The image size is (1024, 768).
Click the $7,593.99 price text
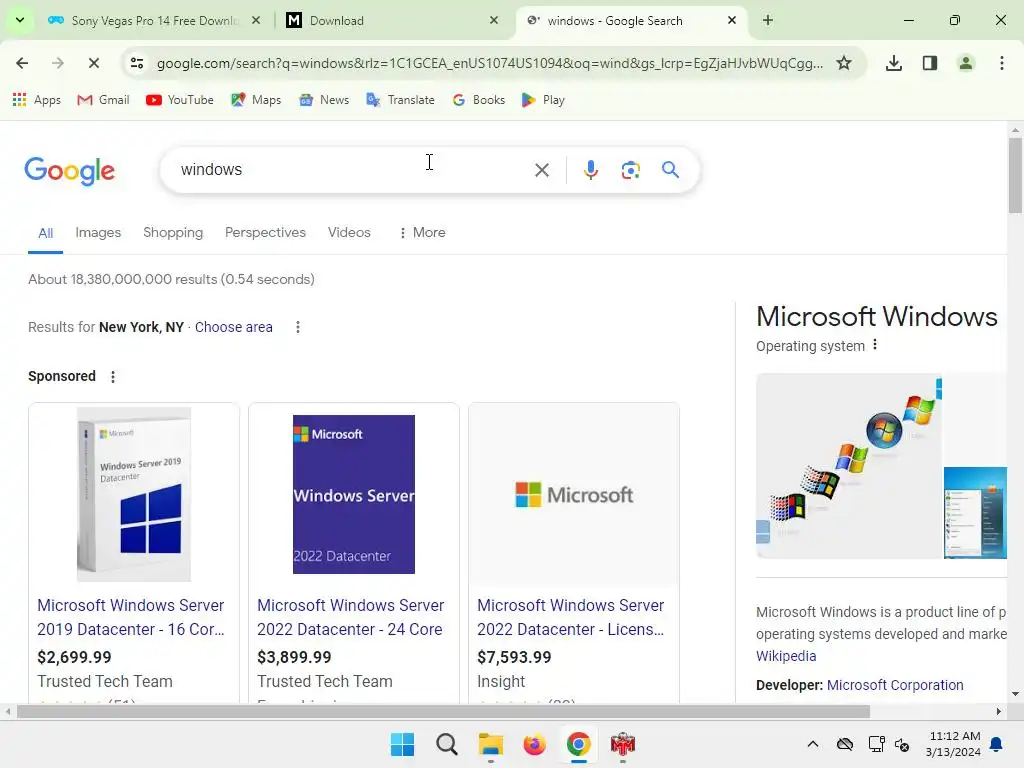514,657
